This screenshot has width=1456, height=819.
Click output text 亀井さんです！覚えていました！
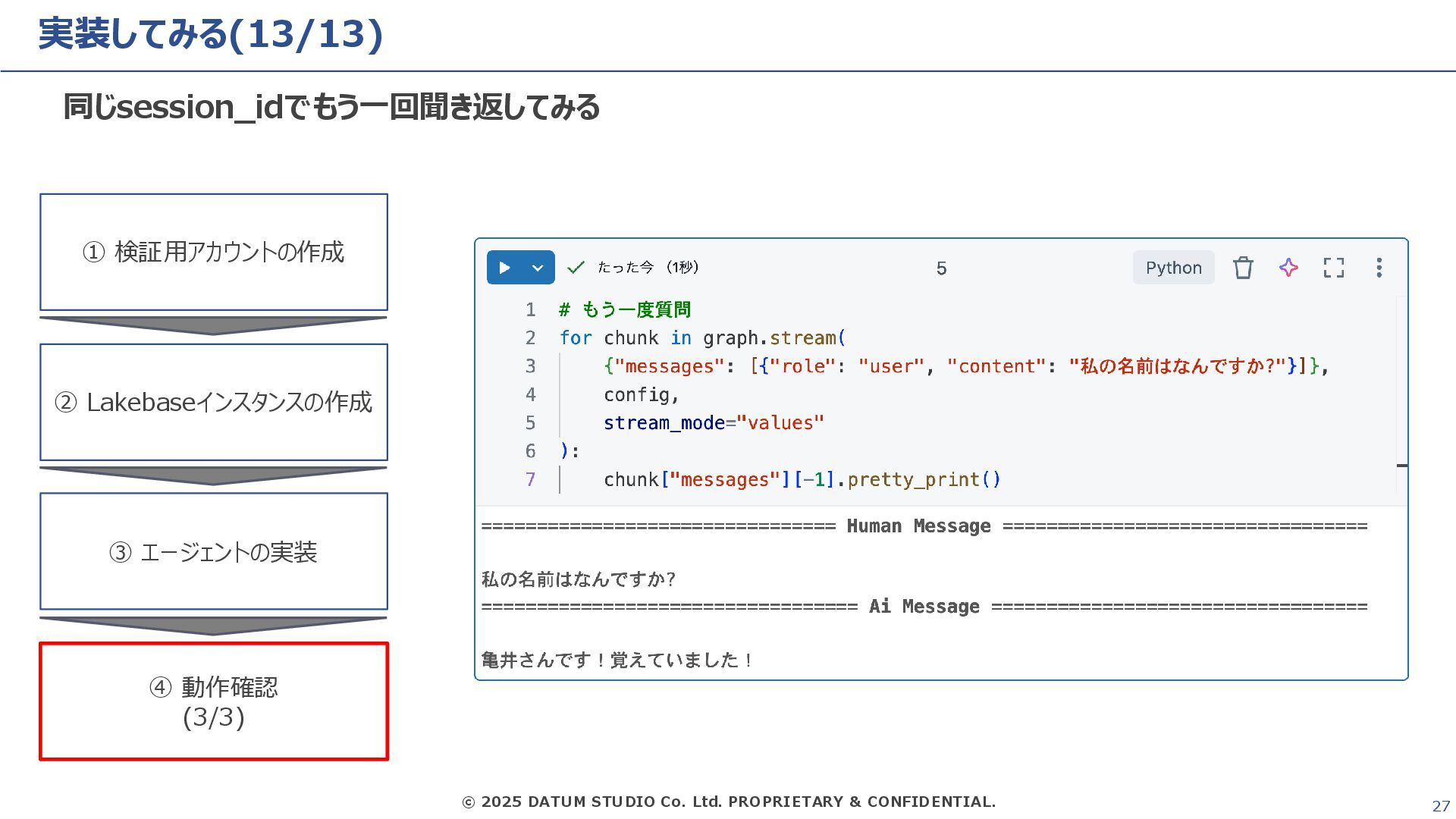617,660
